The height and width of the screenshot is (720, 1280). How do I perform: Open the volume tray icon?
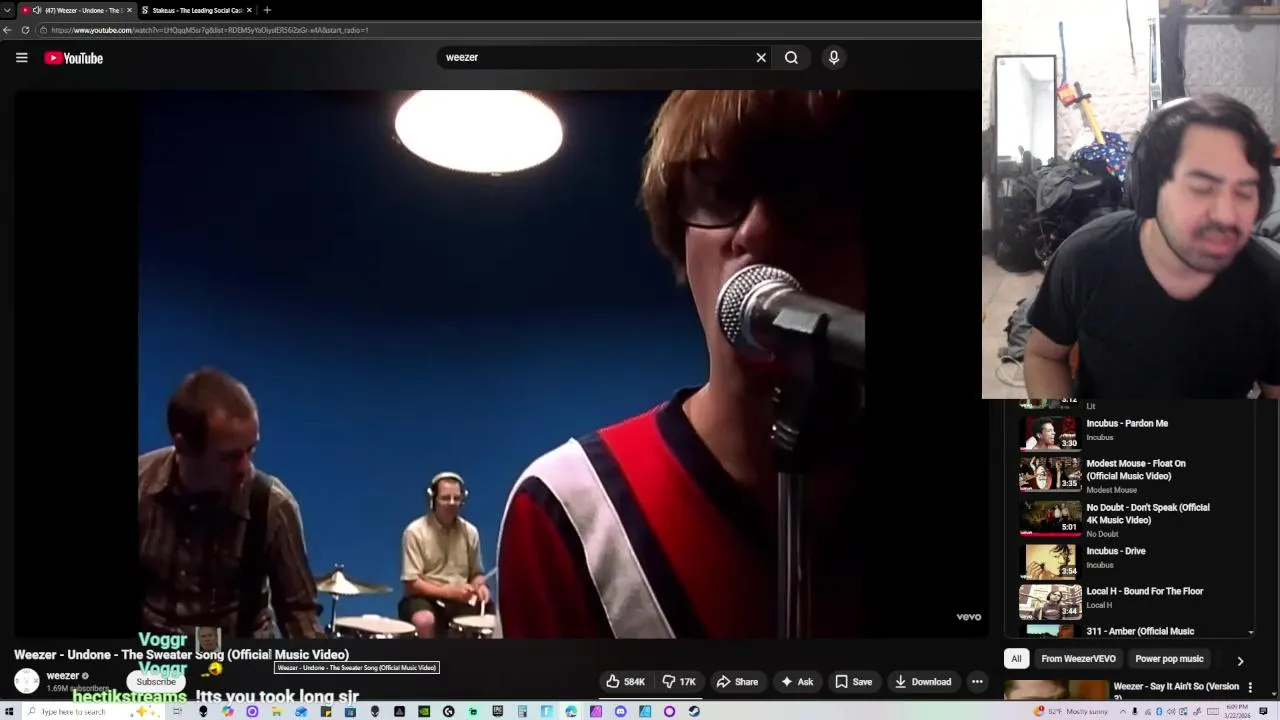point(1171,711)
